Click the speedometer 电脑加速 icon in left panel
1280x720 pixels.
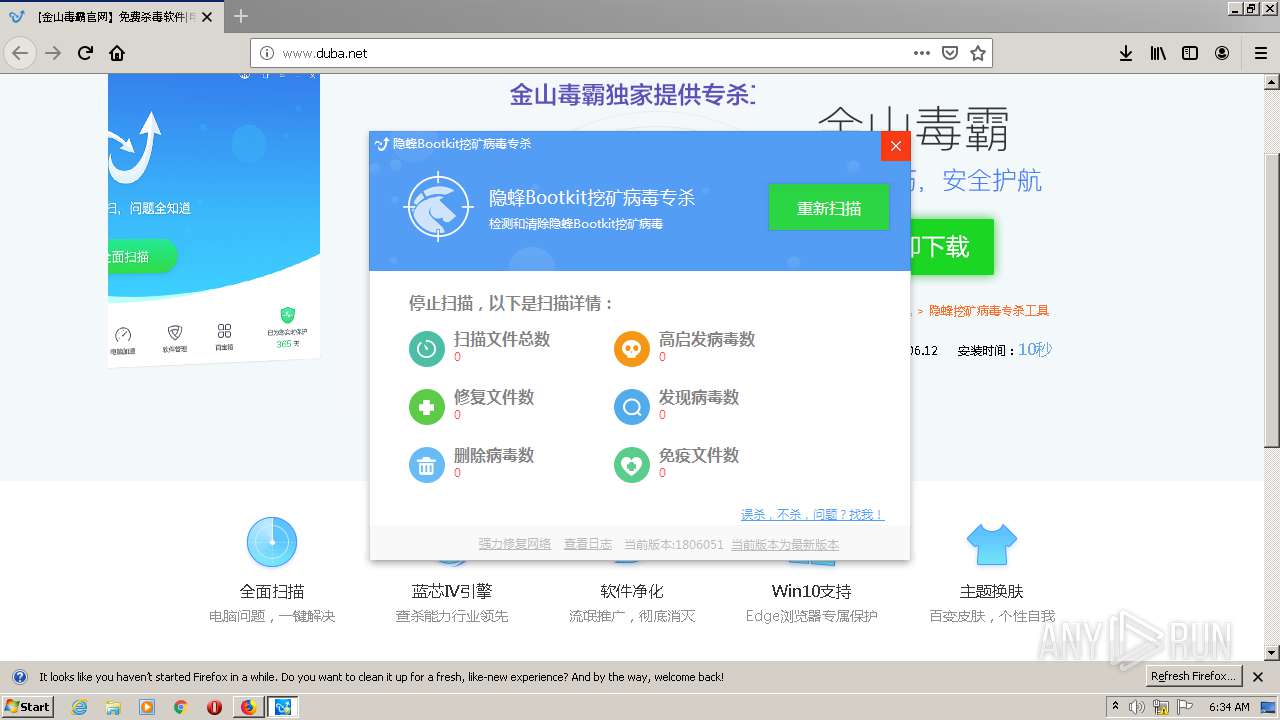[x=123, y=335]
